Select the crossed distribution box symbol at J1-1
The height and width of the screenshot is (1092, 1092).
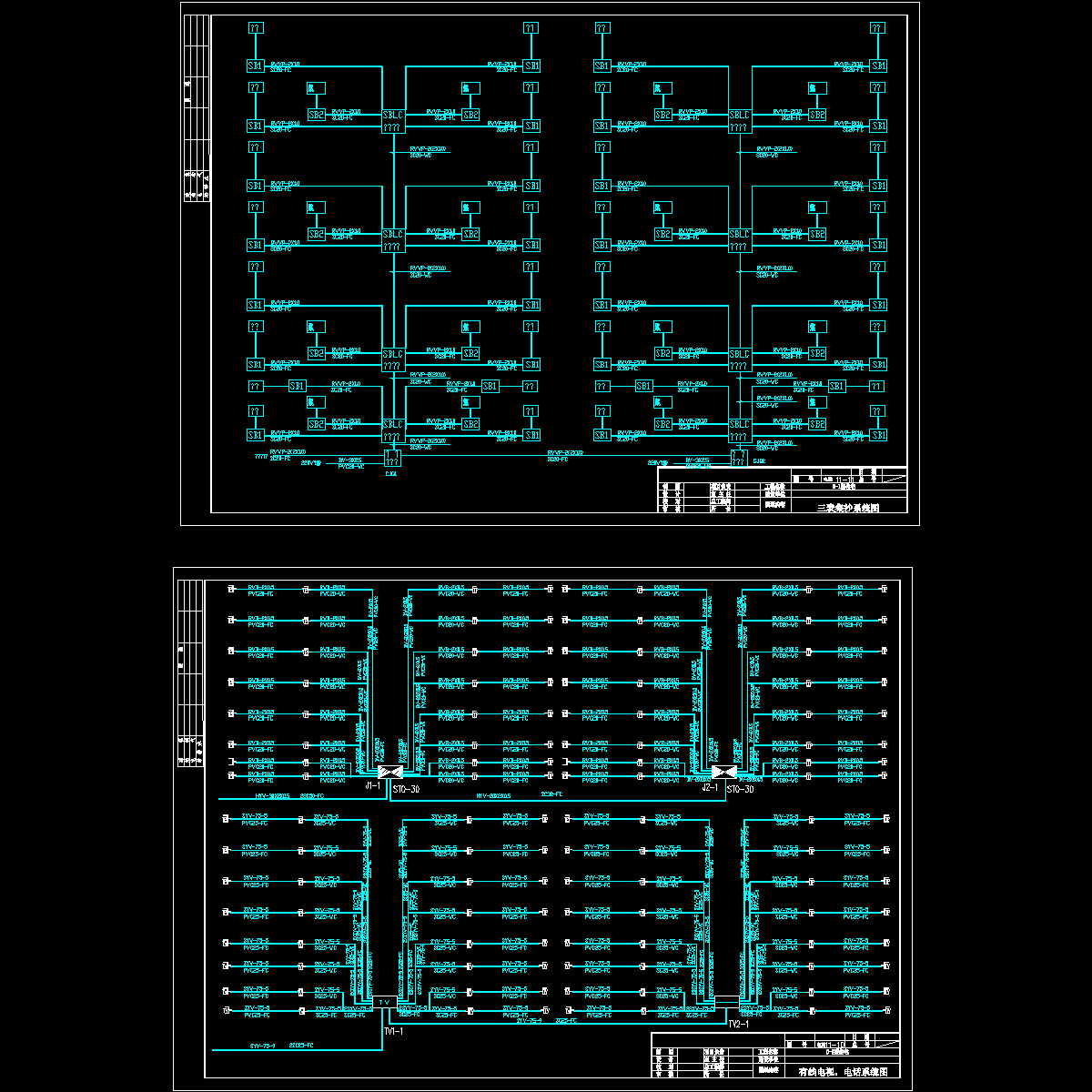point(390,773)
